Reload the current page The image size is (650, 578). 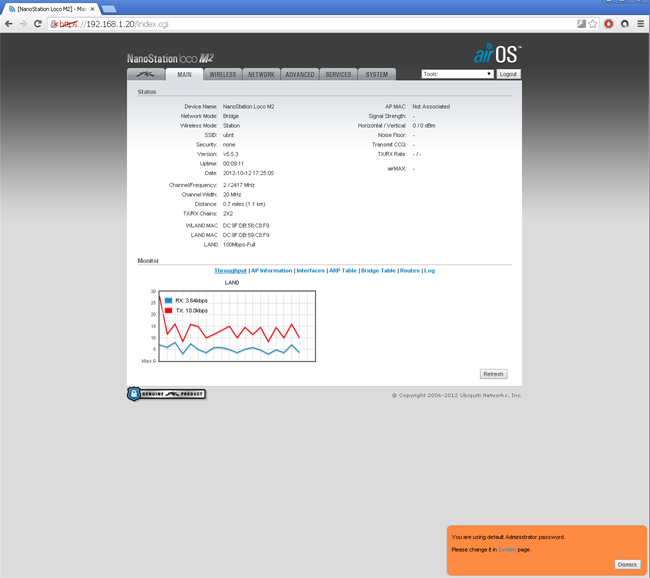pos(38,24)
